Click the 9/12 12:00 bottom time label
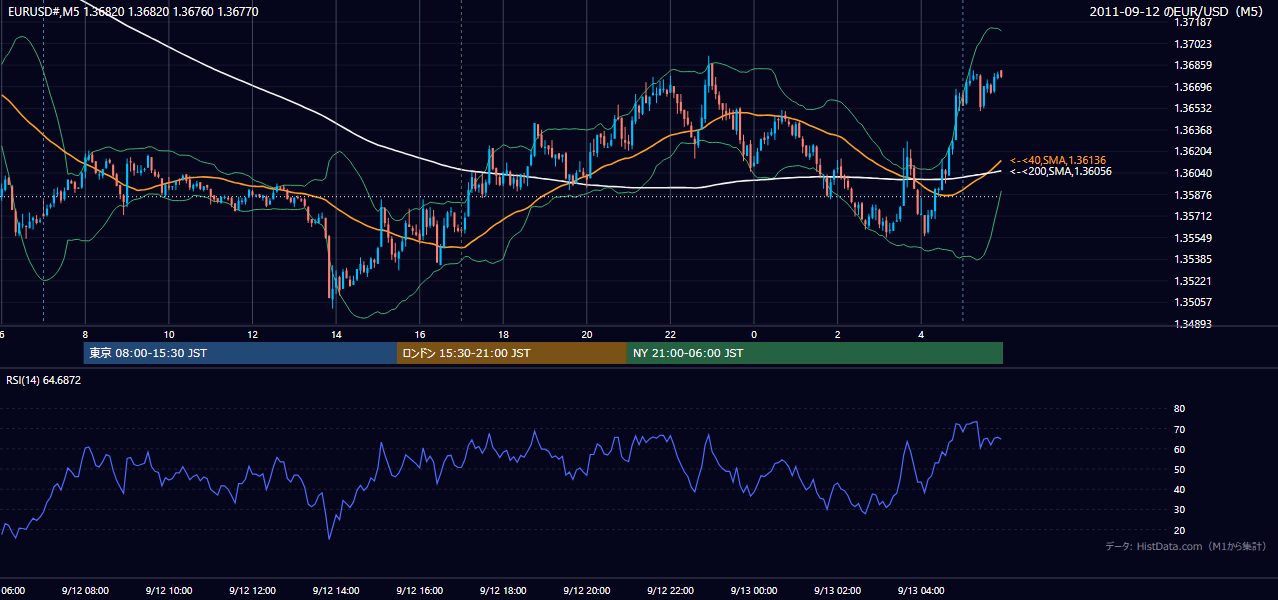The image size is (1278, 600). [x=252, y=591]
